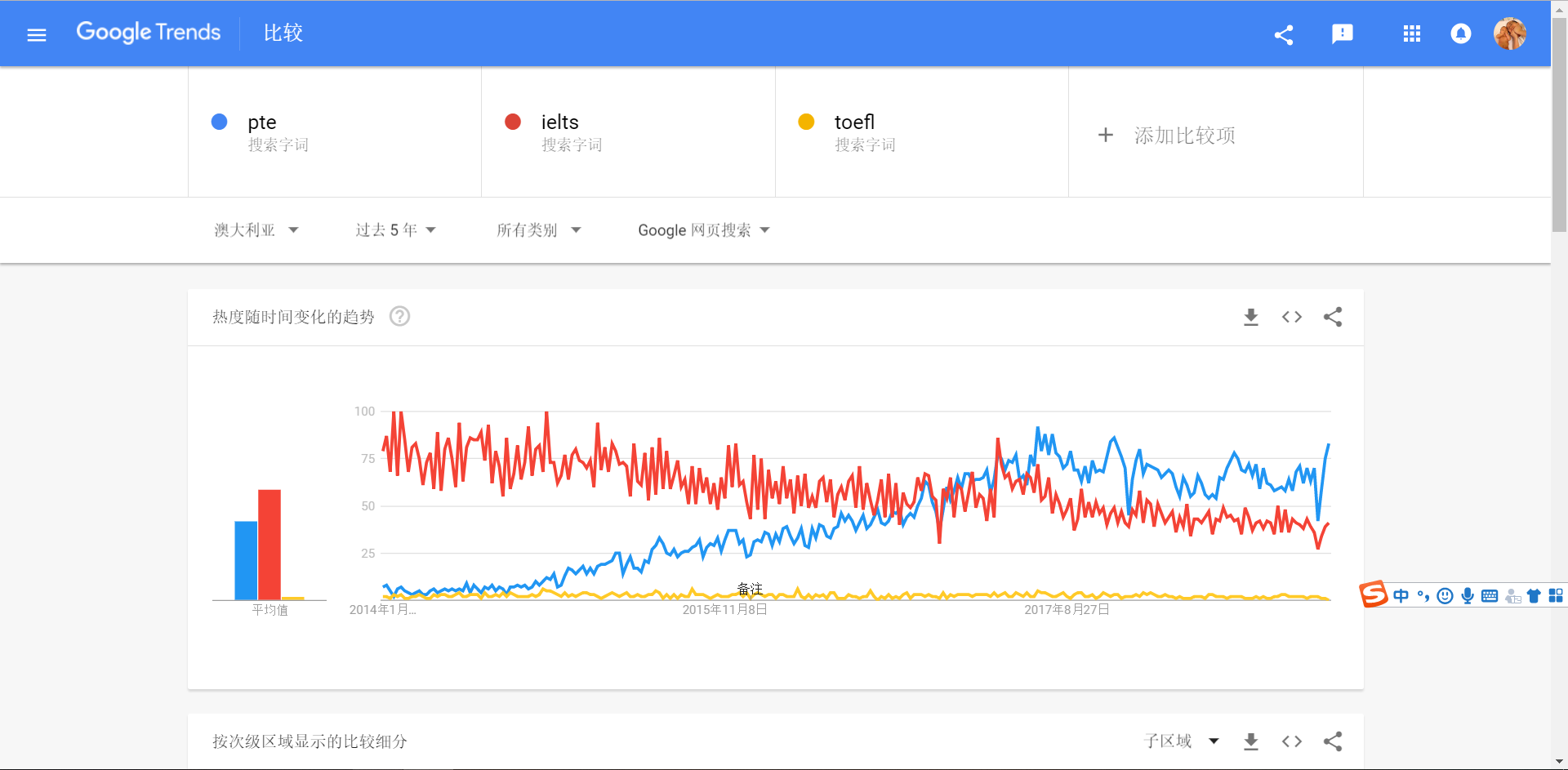Viewport: 1568px width, 770px height.
Task: Open the 所有类别 category dropdown
Action: pos(539,230)
